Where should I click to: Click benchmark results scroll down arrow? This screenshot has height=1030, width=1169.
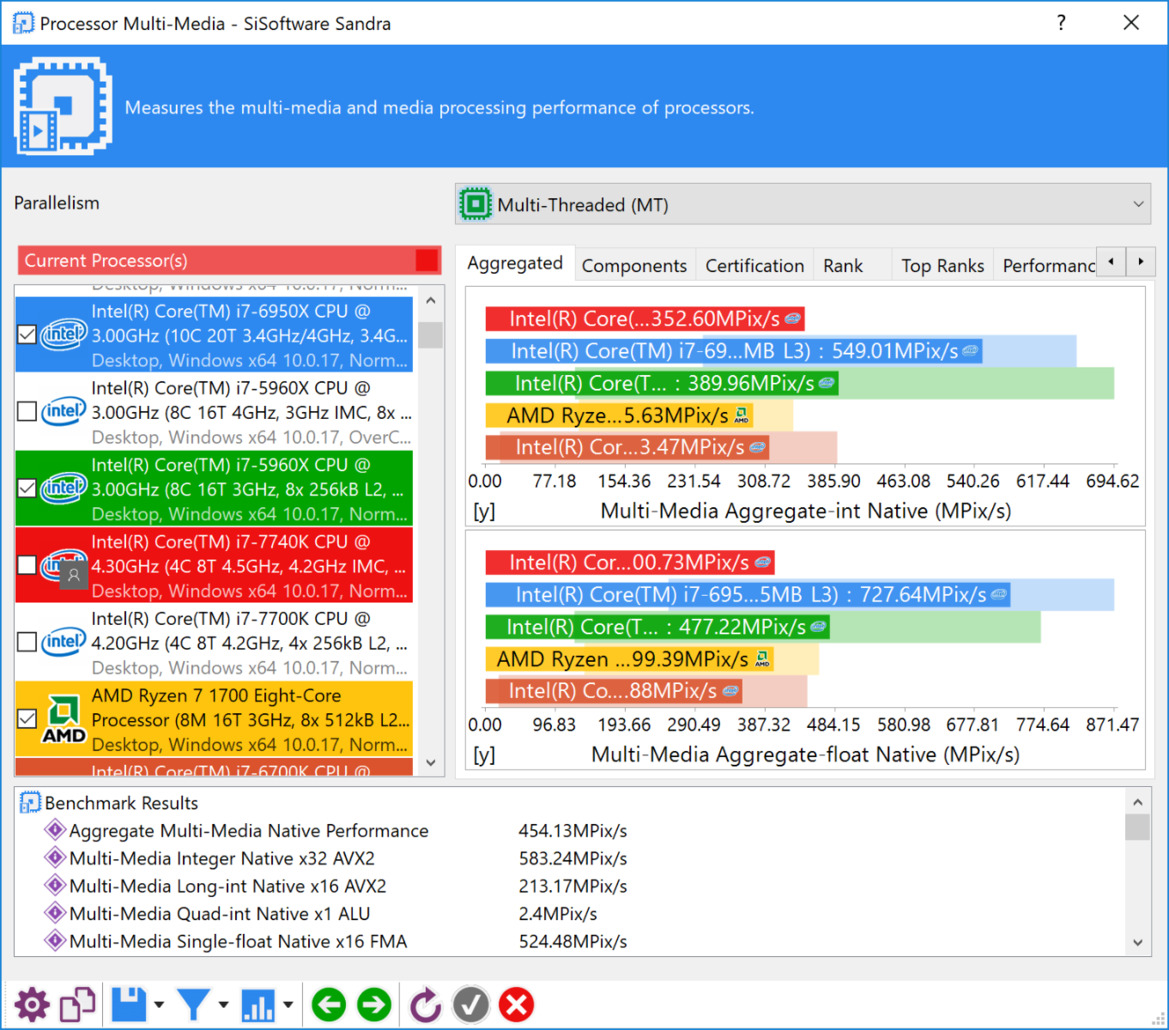click(1138, 942)
